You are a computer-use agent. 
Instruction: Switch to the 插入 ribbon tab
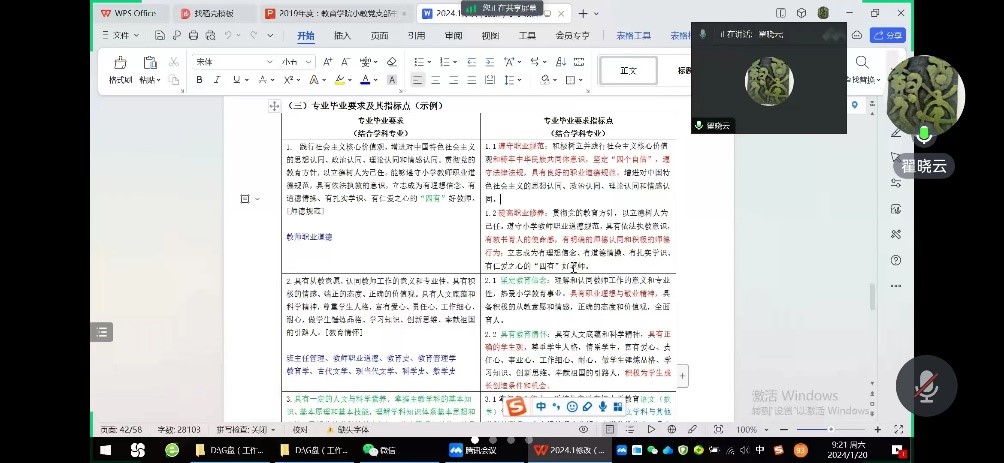coord(342,36)
